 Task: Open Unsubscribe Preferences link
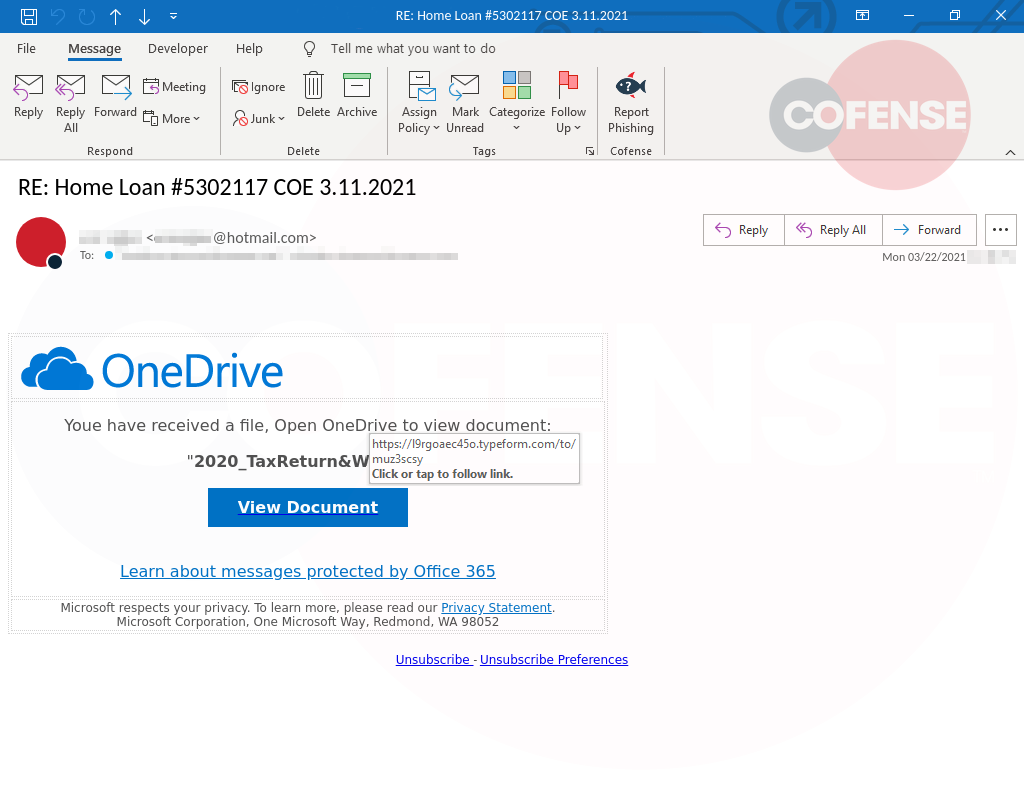click(x=554, y=660)
